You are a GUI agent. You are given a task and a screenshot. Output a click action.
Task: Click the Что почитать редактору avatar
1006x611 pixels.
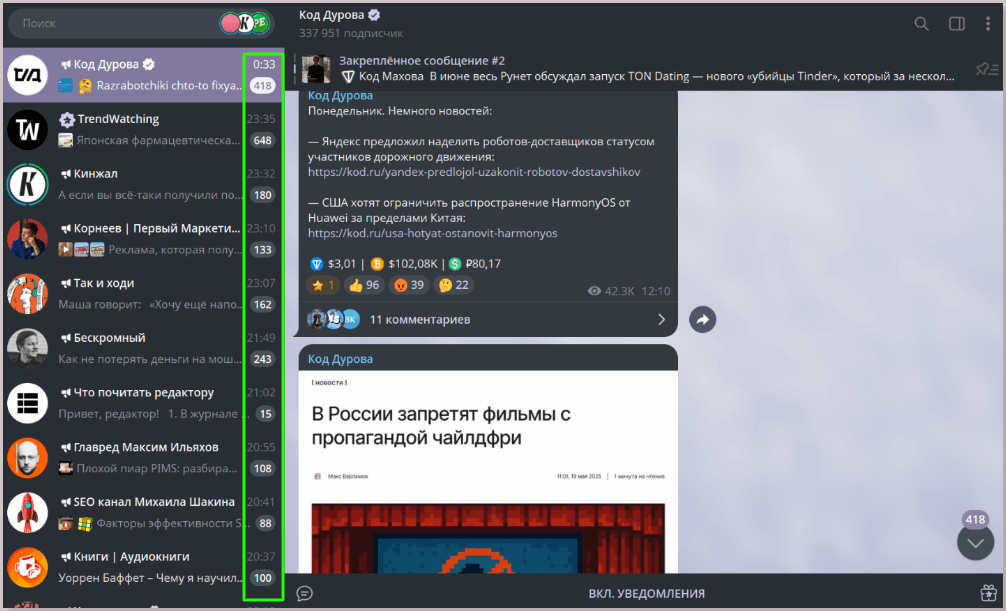tap(28, 403)
